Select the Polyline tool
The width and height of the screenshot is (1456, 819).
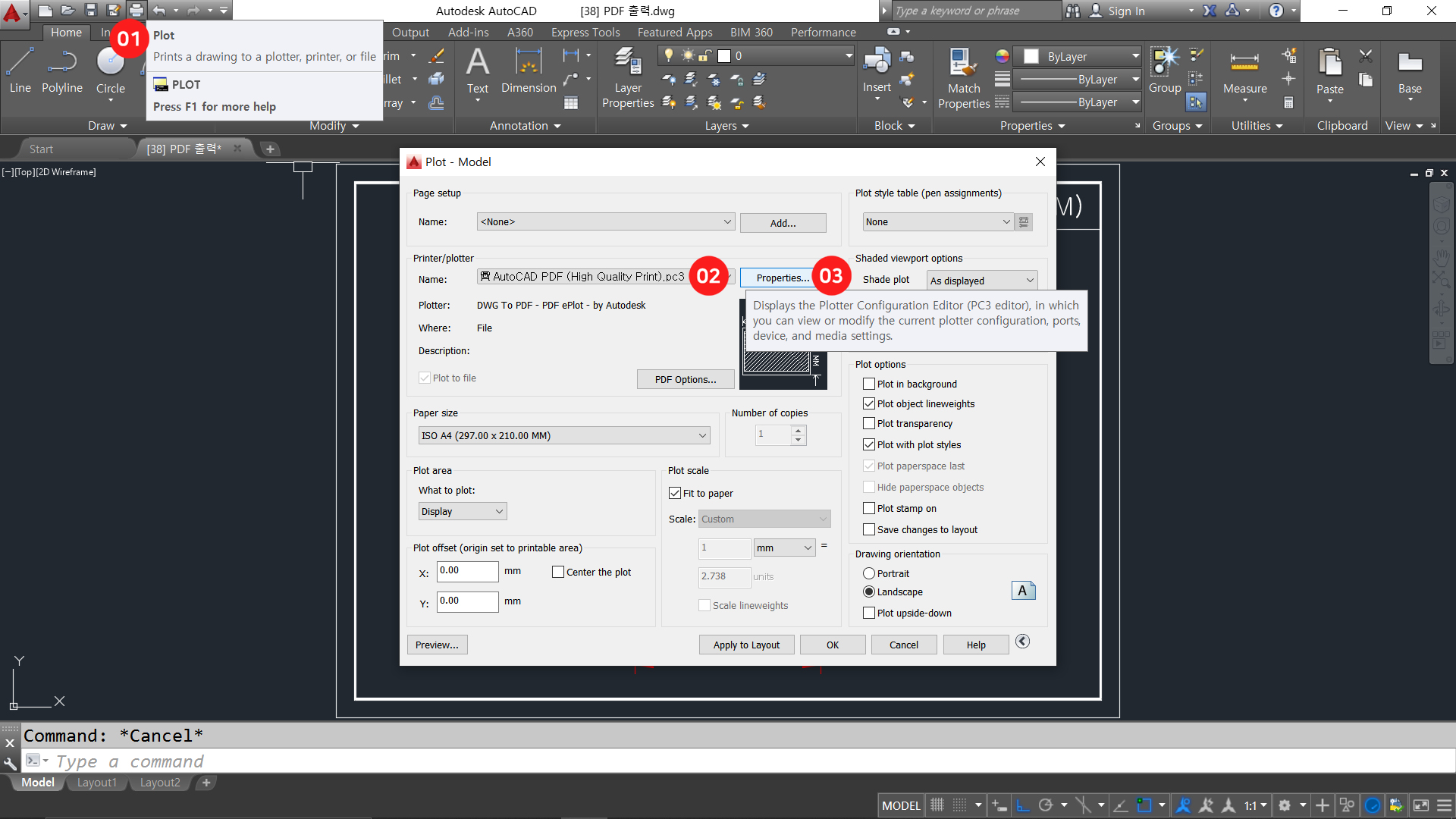tap(62, 71)
